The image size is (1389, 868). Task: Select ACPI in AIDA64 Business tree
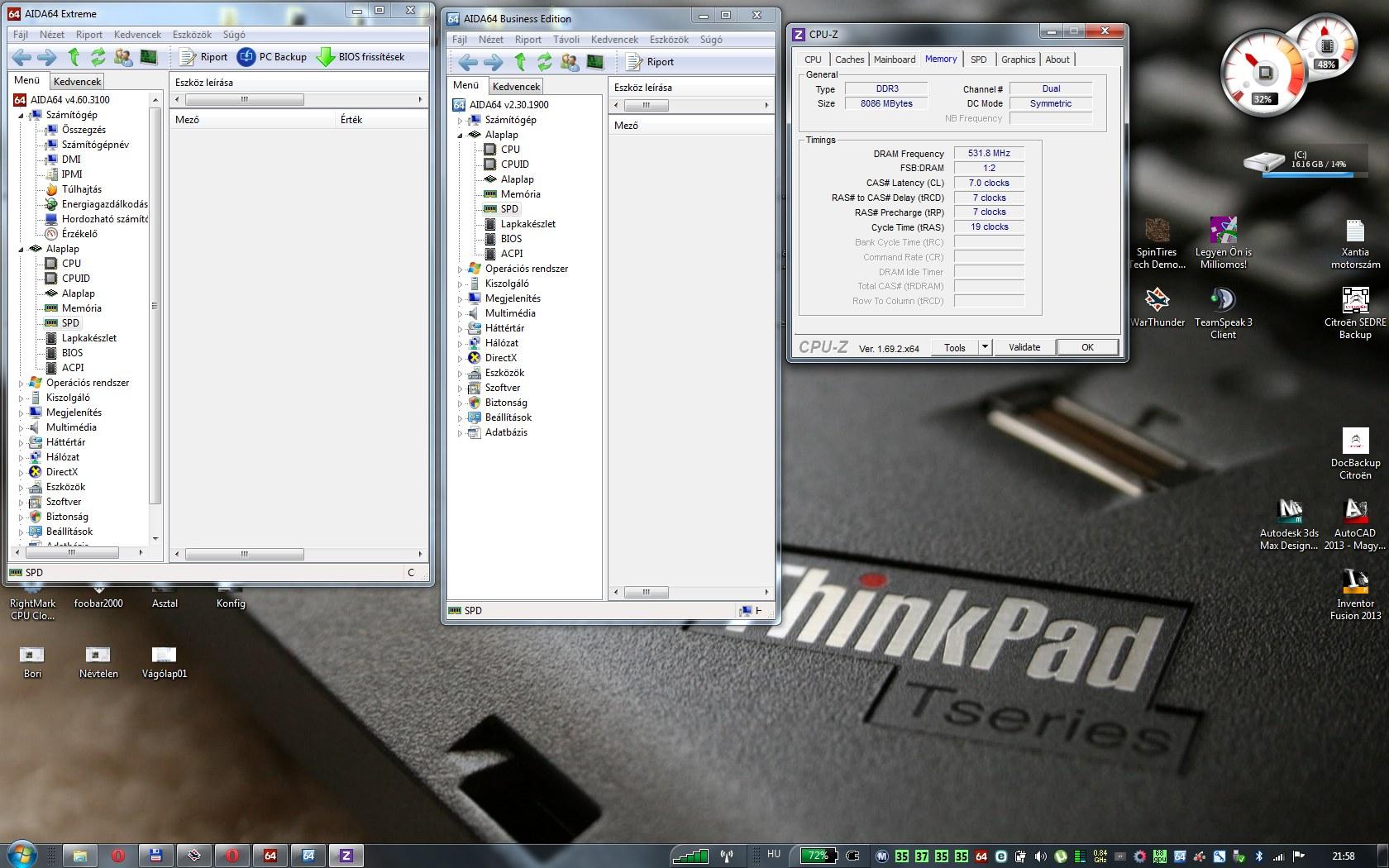pos(511,254)
